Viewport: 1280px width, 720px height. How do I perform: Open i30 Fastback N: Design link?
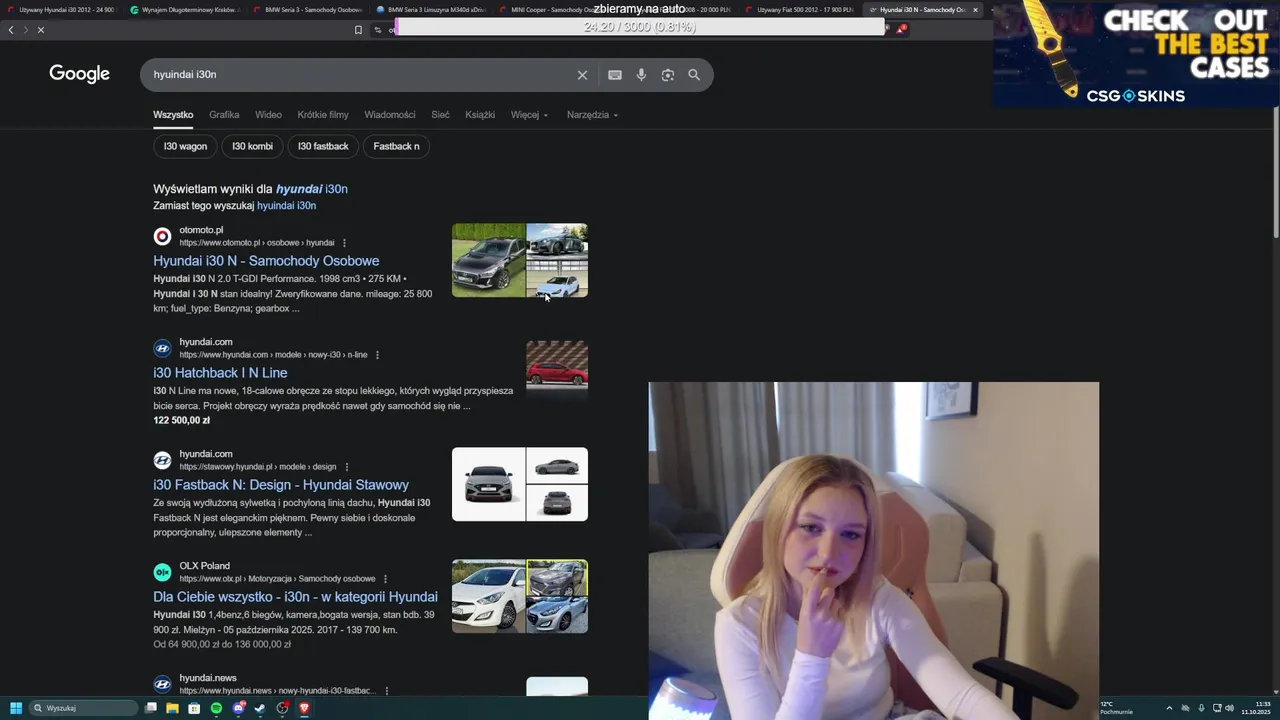point(281,485)
